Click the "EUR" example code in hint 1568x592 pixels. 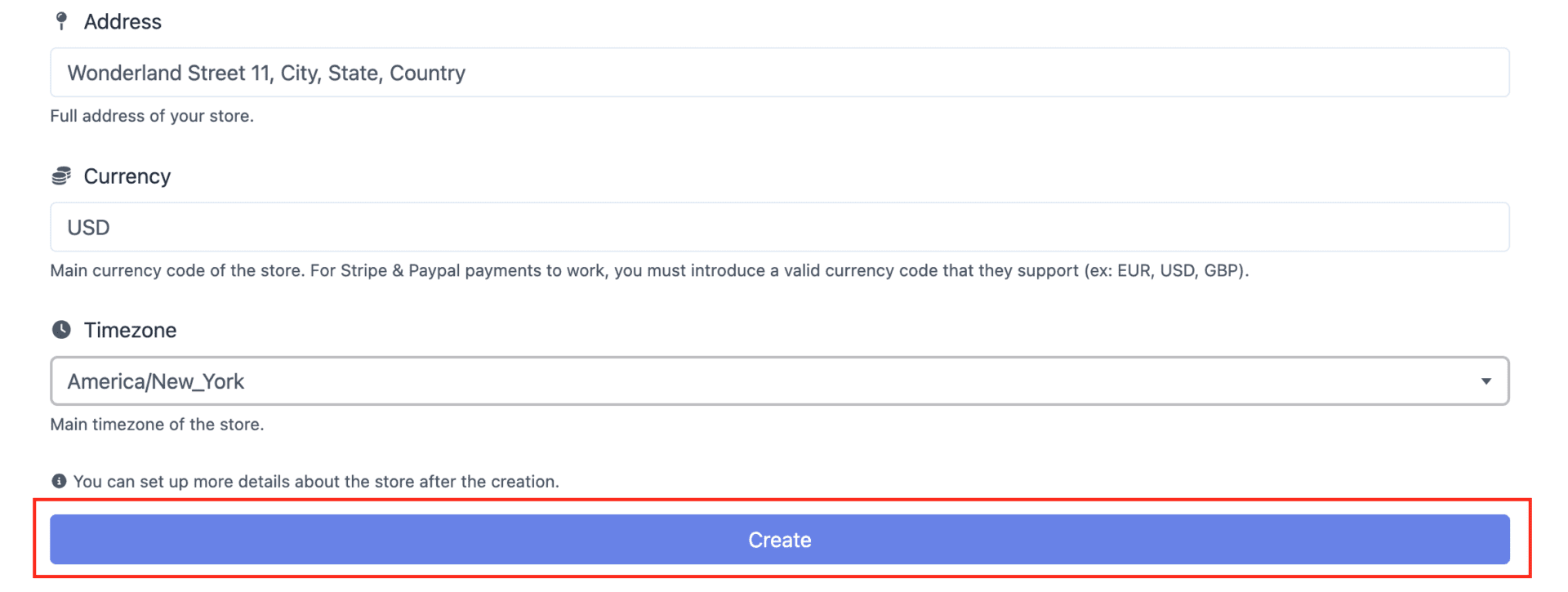click(x=1134, y=270)
